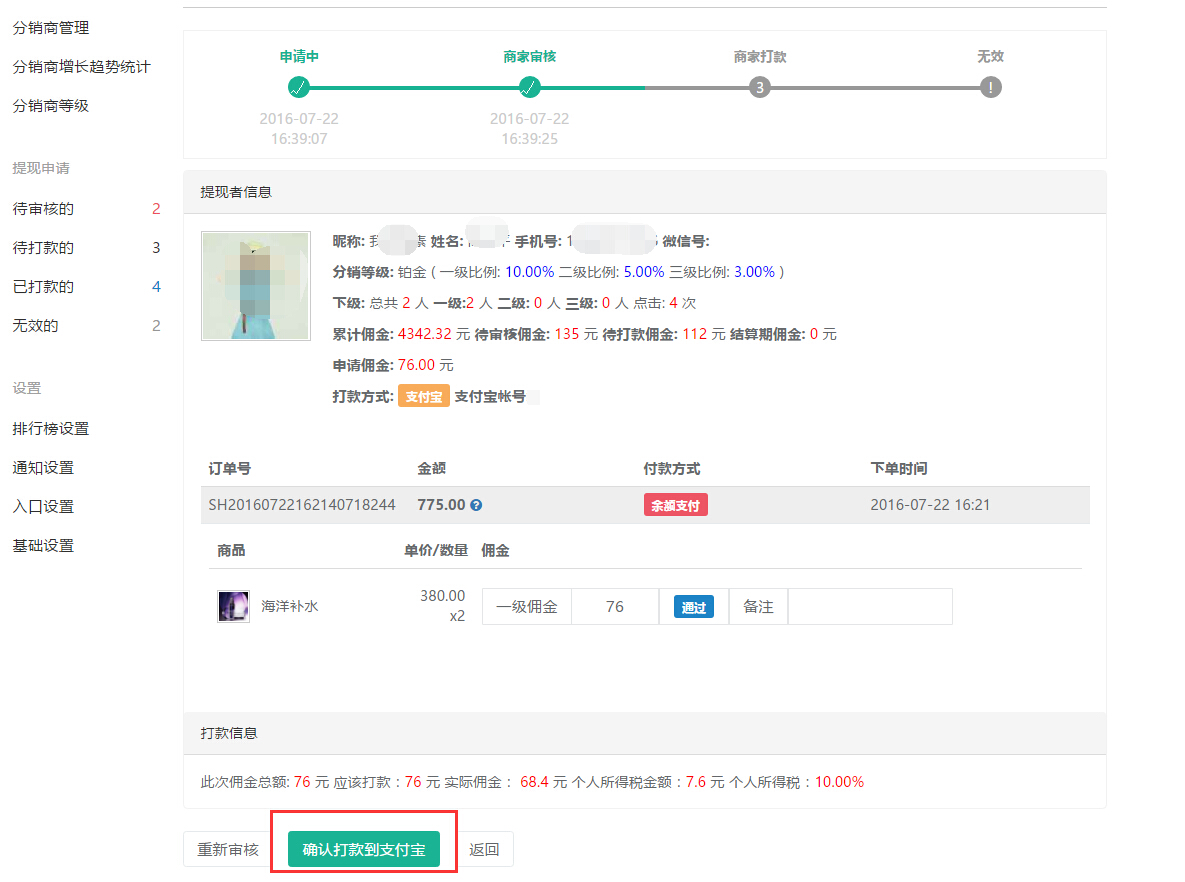Click the 无效 step exclamation icon
Image resolution: width=1185 pixels, height=882 pixels.
990,87
